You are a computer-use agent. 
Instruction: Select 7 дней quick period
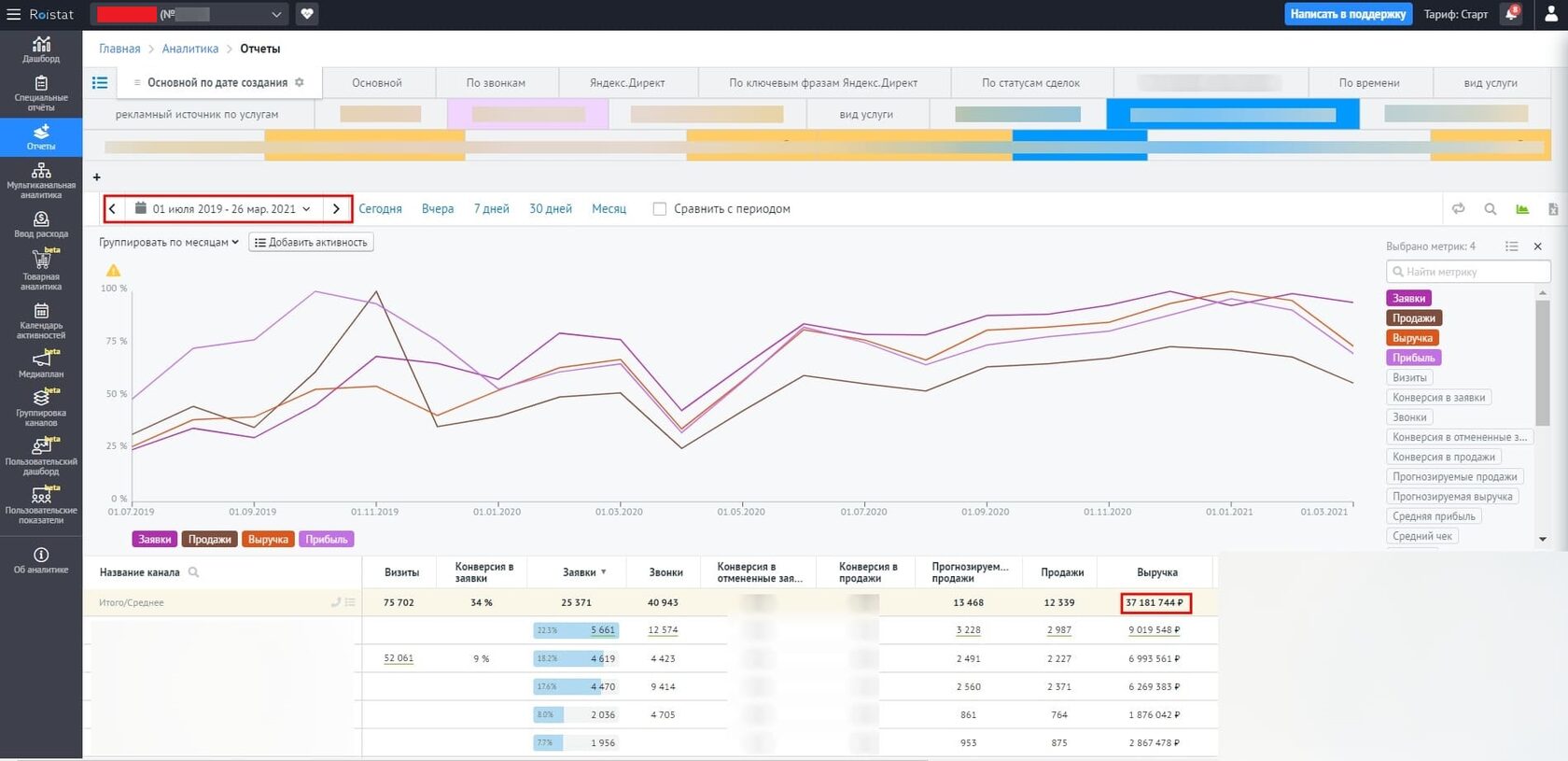491,209
